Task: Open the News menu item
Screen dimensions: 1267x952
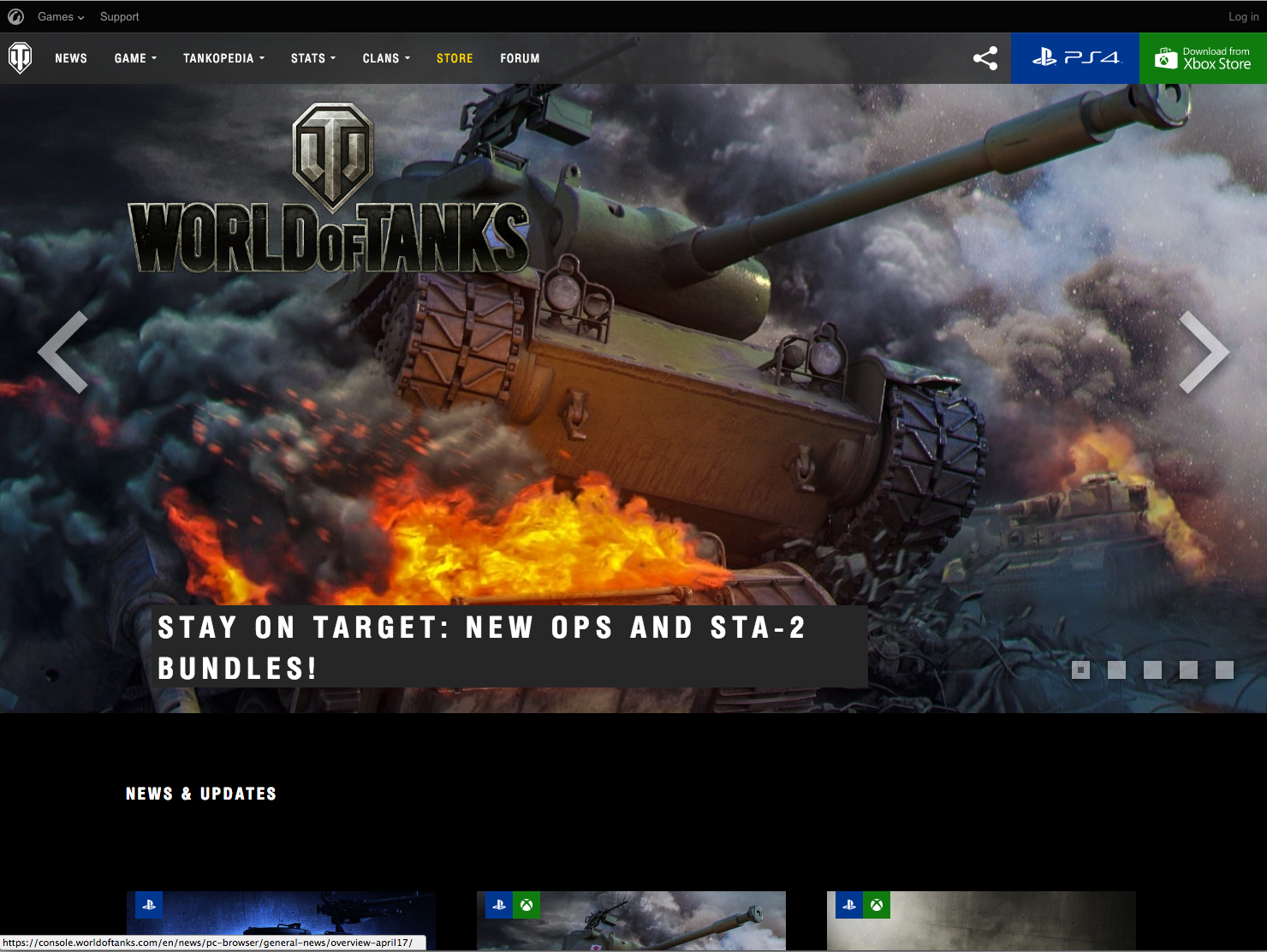Action: [71, 58]
